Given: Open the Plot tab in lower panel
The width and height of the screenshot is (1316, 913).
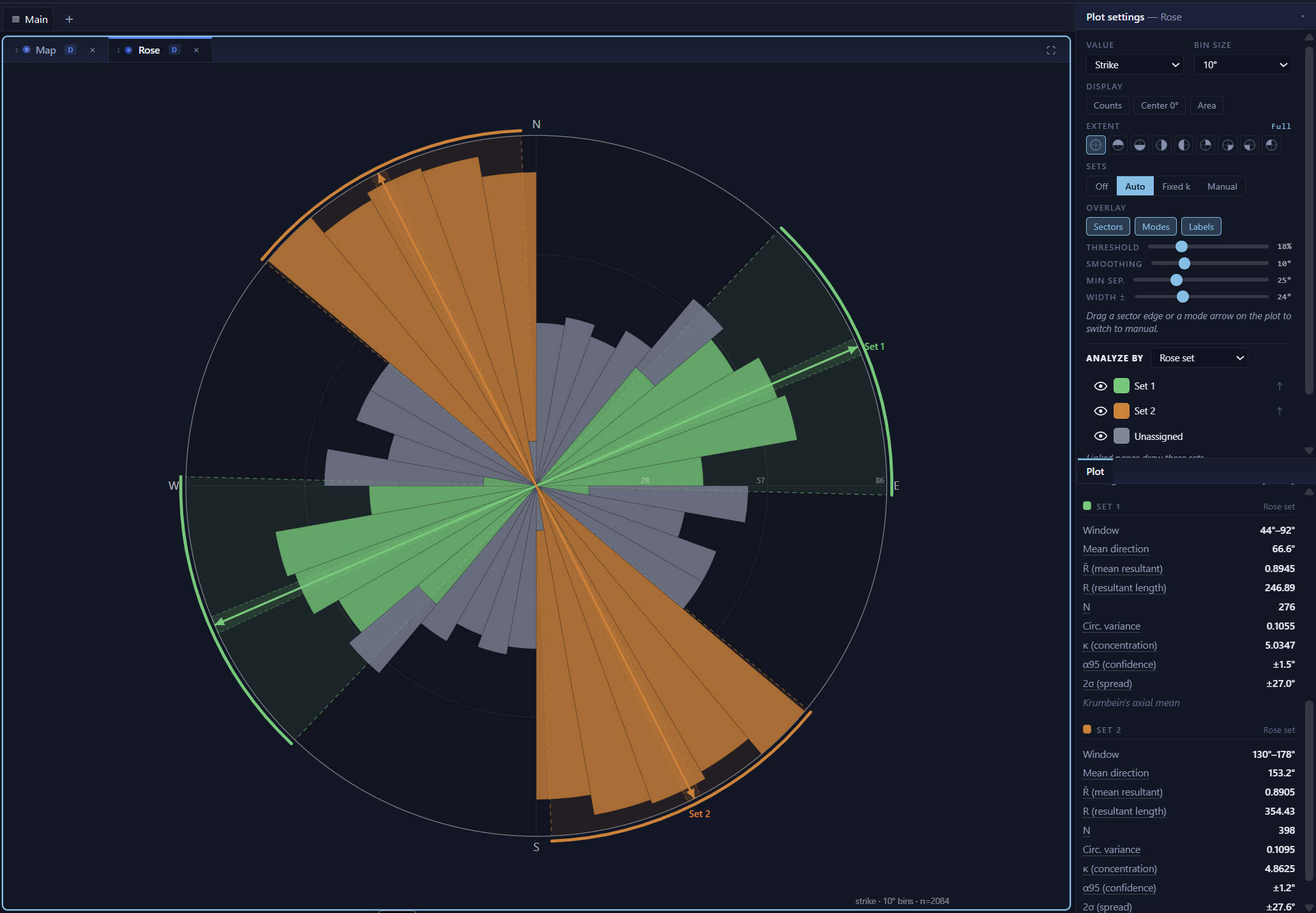Looking at the screenshot, I should [1095, 471].
